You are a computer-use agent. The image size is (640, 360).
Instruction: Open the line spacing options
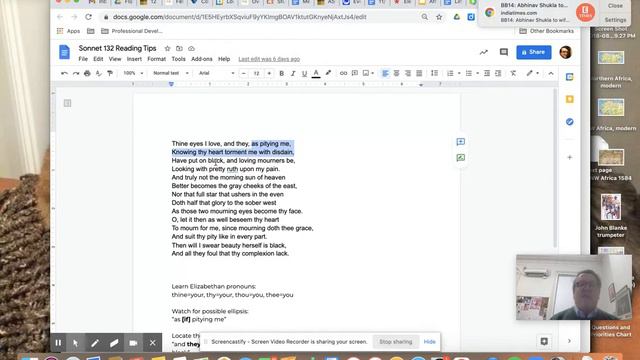click(434, 73)
